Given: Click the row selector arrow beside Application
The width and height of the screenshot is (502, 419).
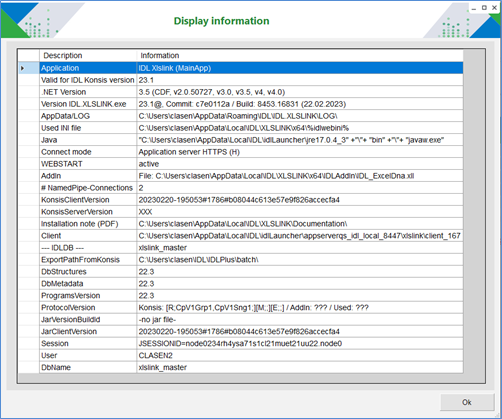Looking at the screenshot, I should tap(23, 68).
